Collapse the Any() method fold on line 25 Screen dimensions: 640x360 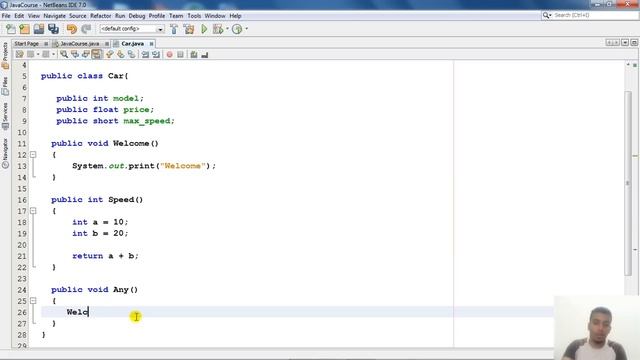pos(33,301)
